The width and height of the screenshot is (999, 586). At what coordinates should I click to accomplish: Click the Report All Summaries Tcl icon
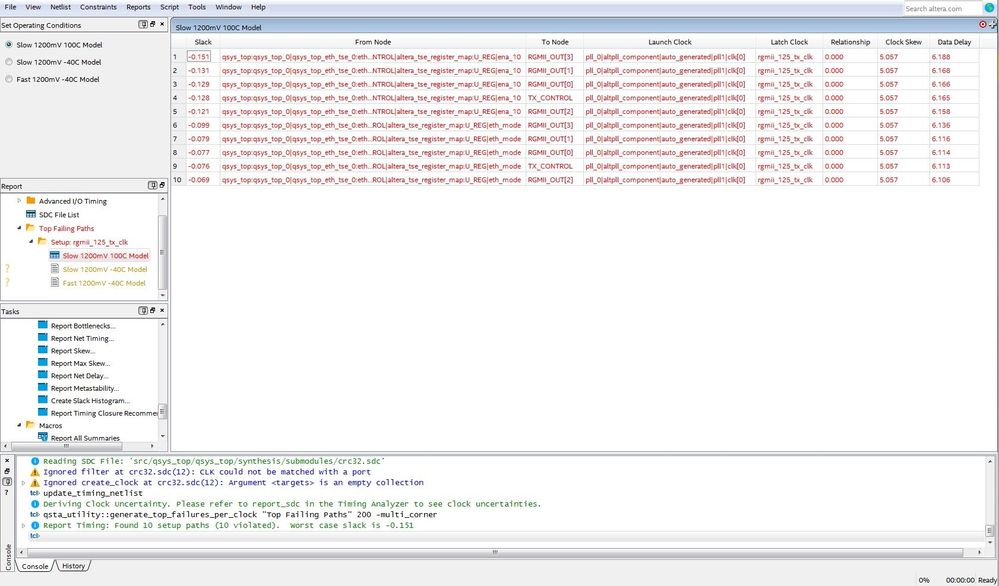(43, 438)
